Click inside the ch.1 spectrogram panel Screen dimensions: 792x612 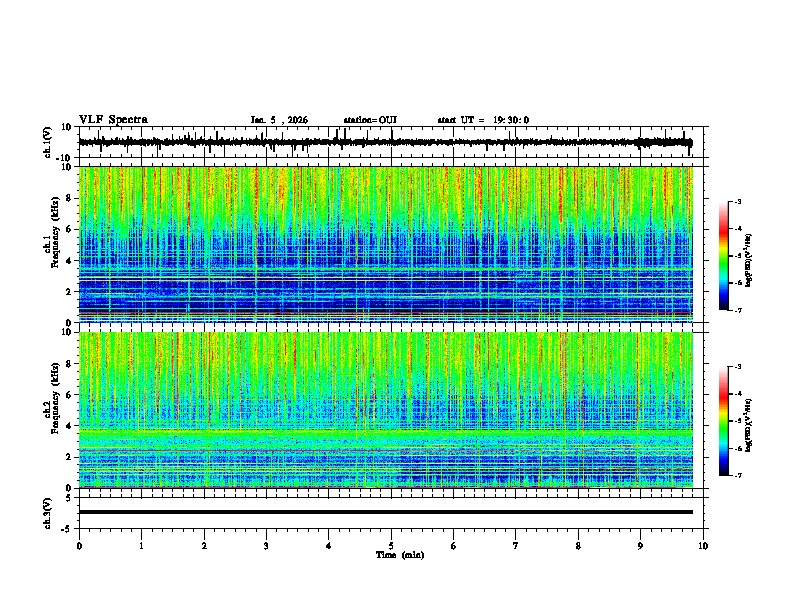click(385, 244)
